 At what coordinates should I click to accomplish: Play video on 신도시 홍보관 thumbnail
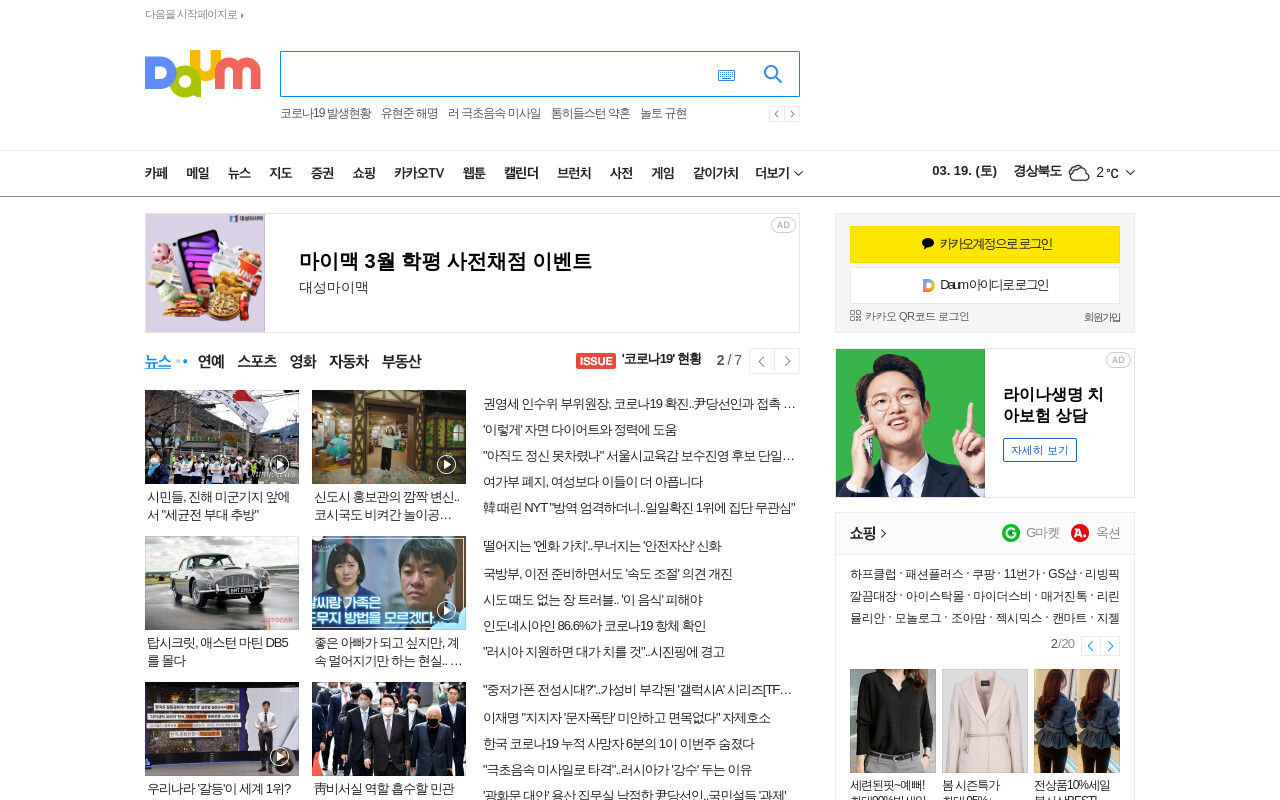pyautogui.click(x=447, y=464)
